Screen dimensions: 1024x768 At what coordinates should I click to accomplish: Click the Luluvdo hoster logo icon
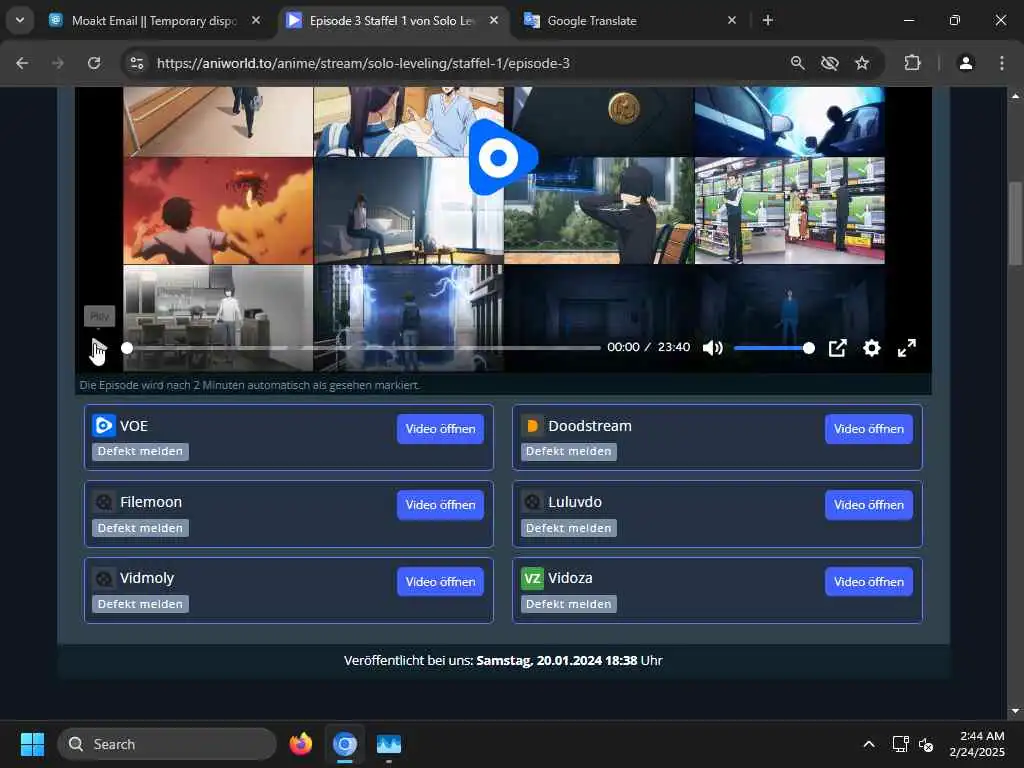click(x=532, y=502)
